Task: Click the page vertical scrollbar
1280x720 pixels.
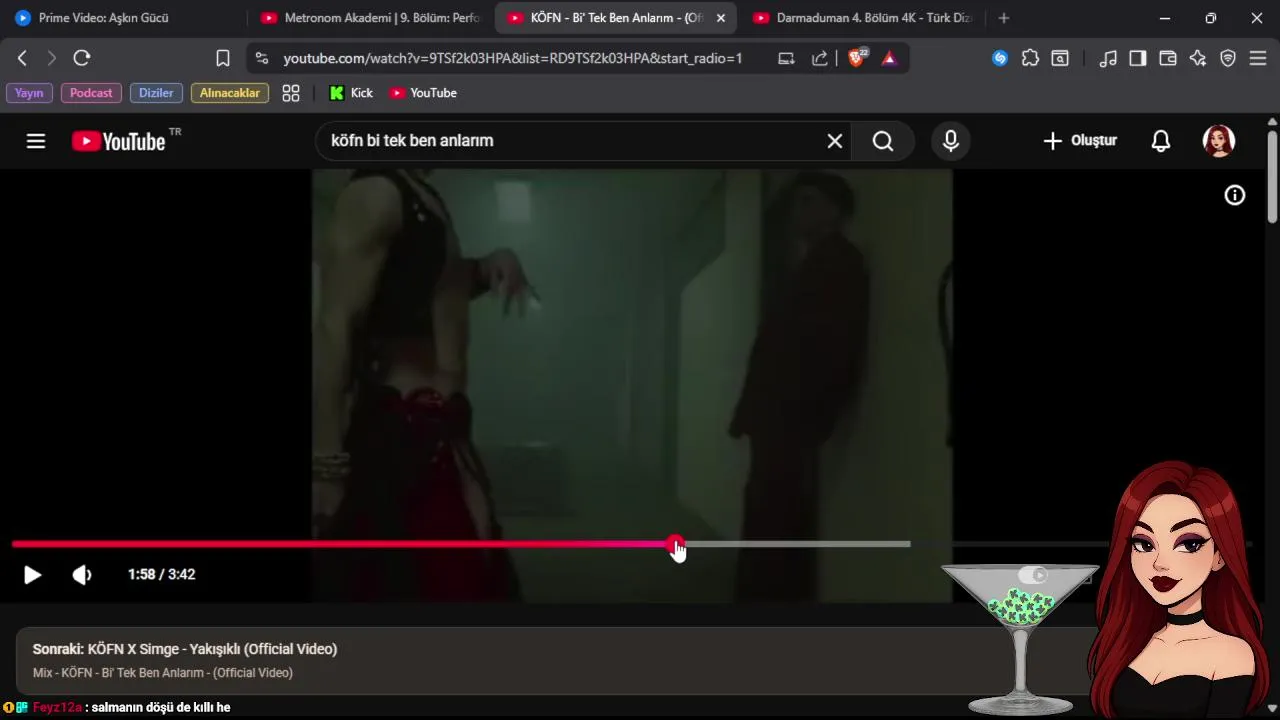Action: tap(1272, 175)
